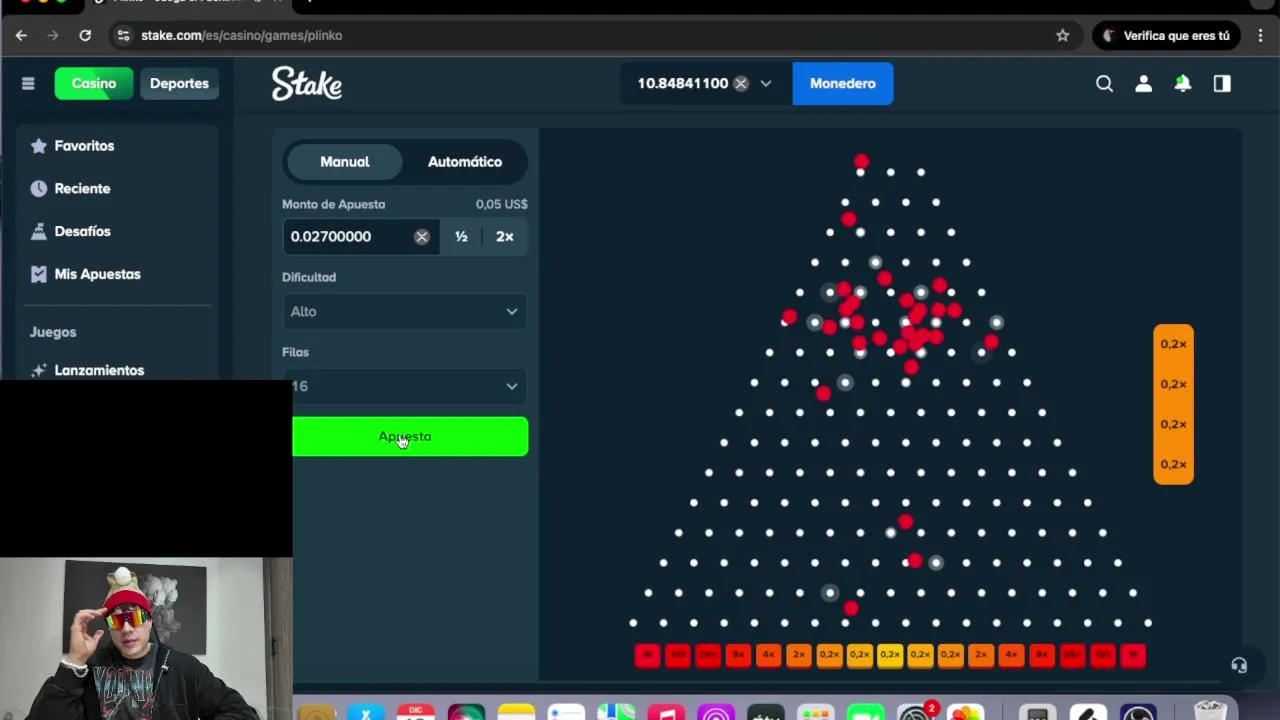Image resolution: width=1280 pixels, height=720 pixels.
Task: Click top 0,2× entry in results history
Action: coord(1173,344)
